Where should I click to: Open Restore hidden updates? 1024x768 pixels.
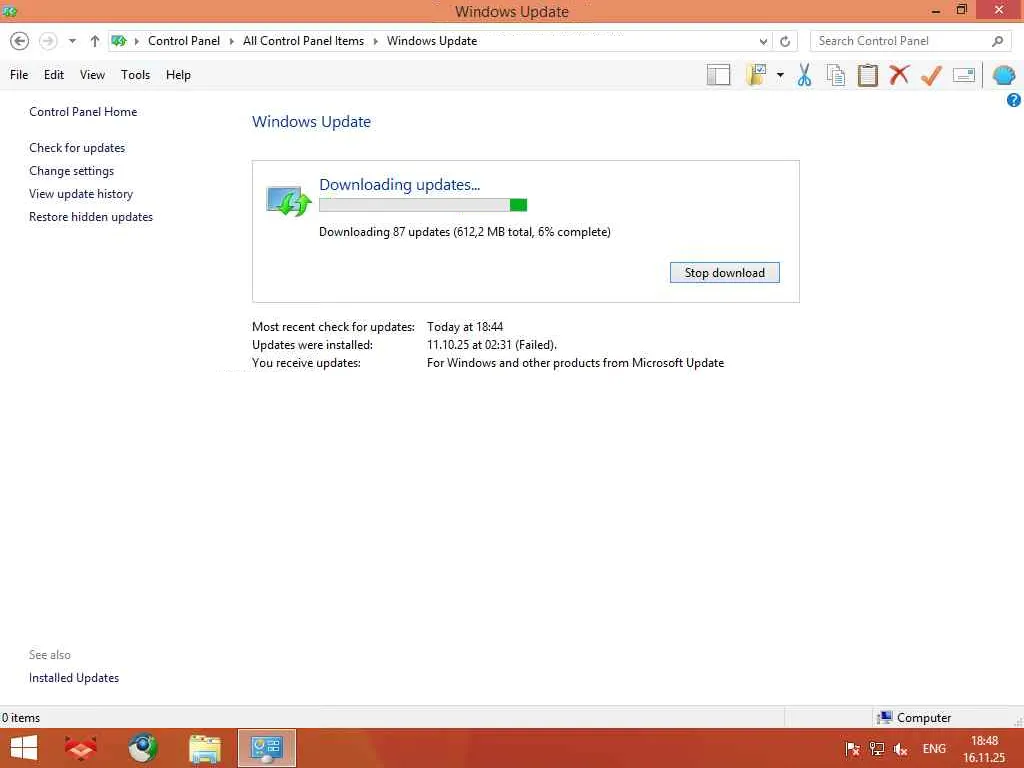tap(91, 216)
